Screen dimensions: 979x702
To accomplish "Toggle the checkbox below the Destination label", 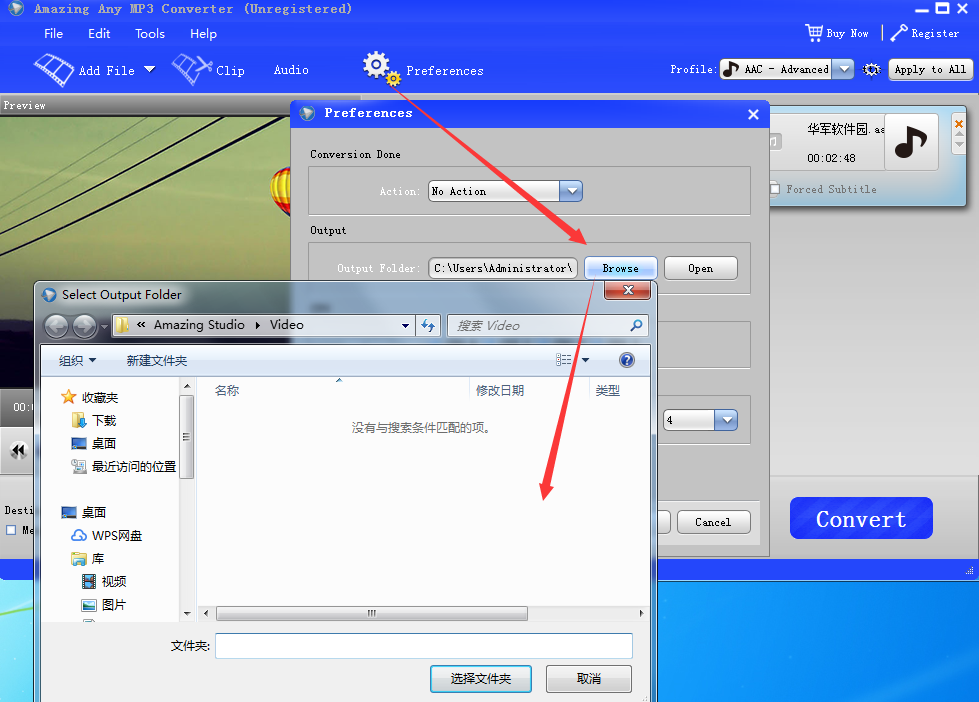I will point(13,530).
